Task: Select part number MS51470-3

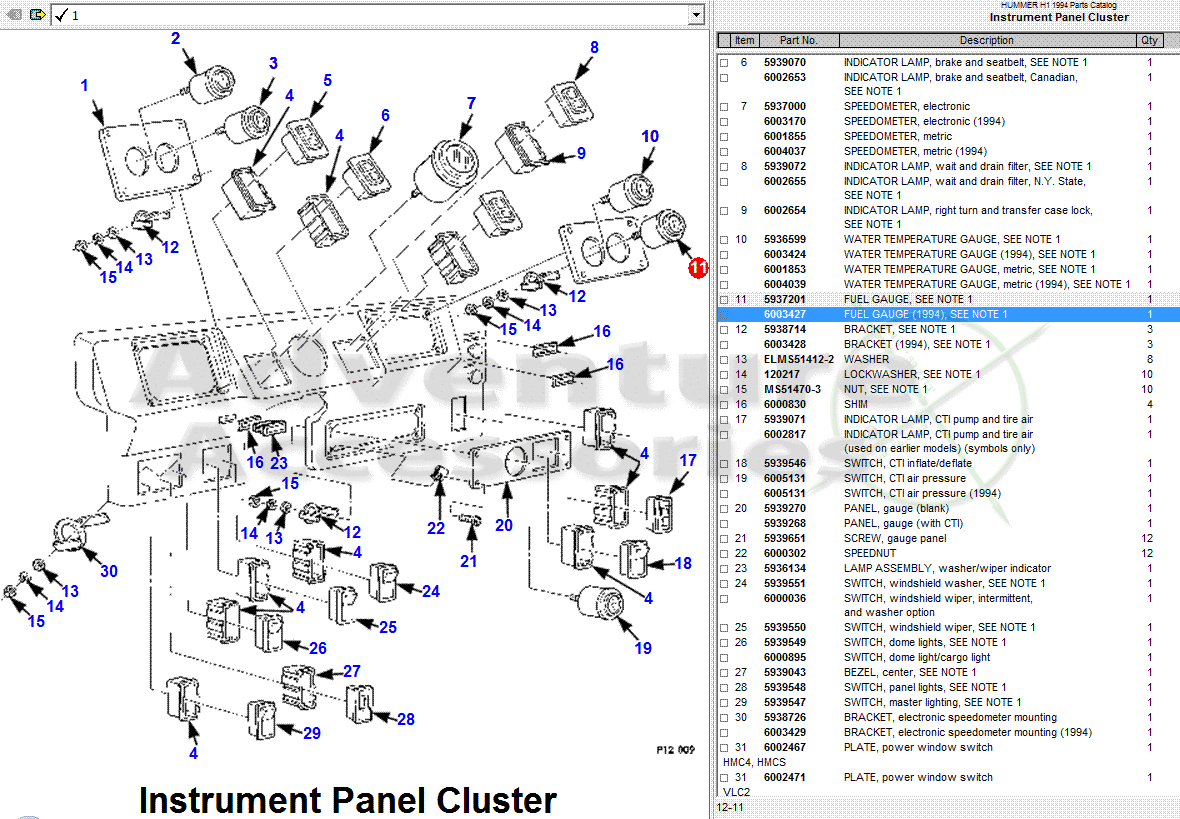Action: 792,389
